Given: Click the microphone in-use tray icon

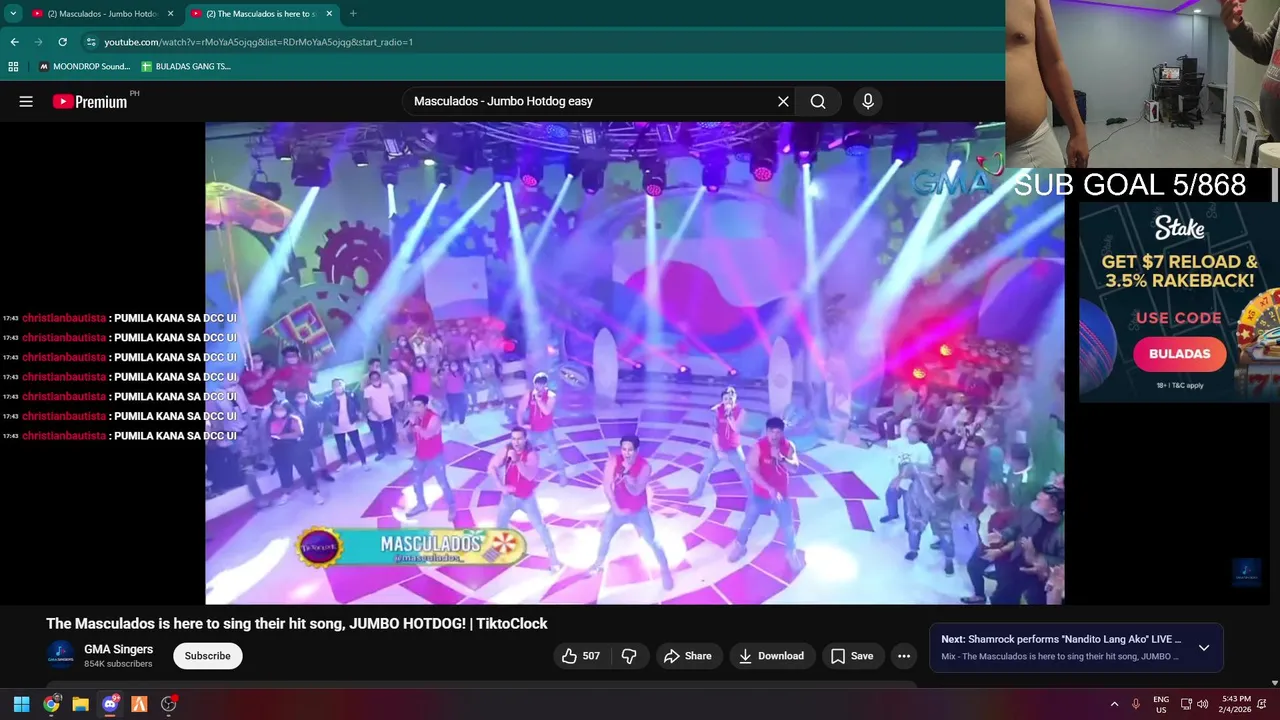Looking at the screenshot, I should 1135,704.
